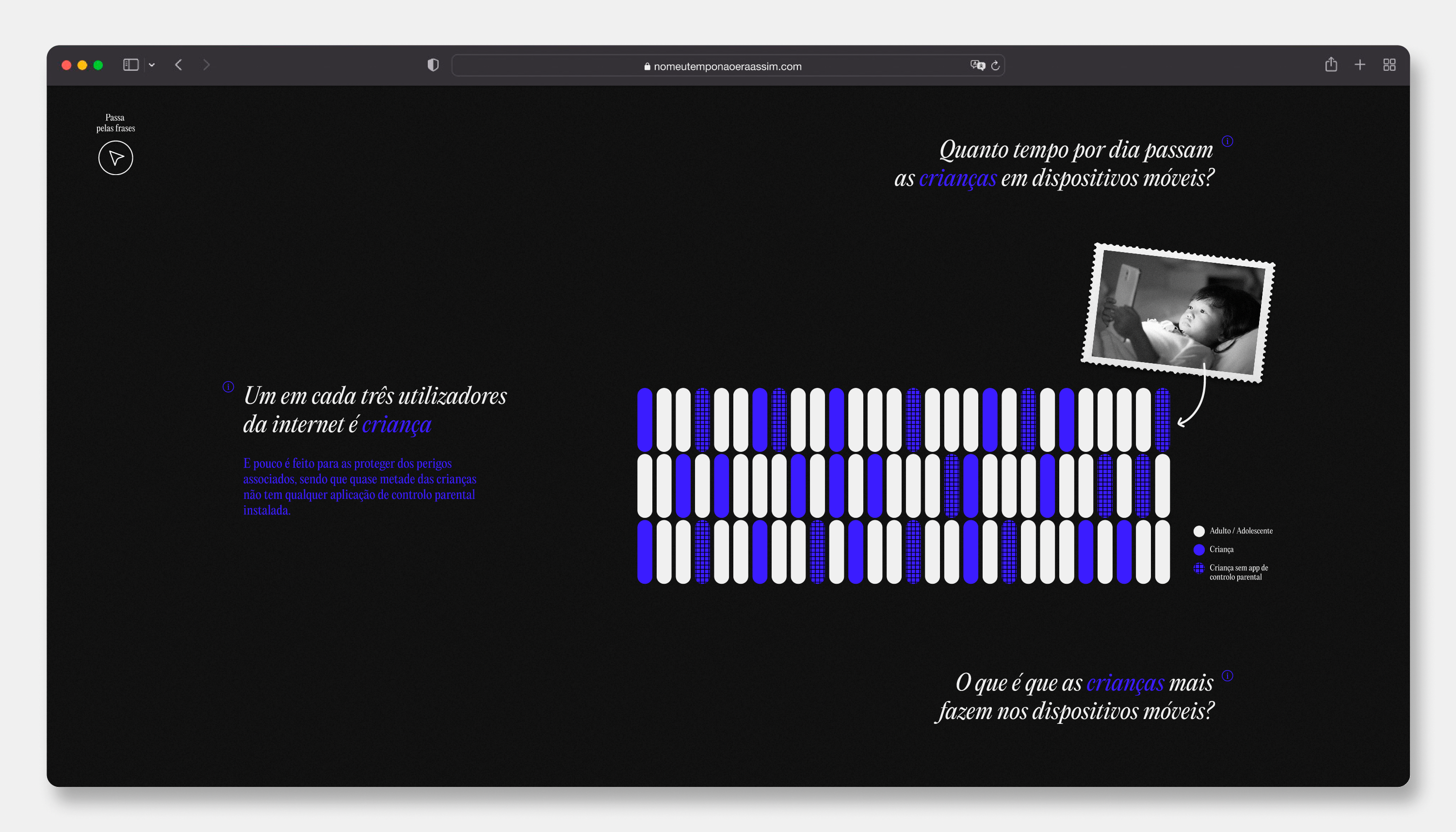Open info icon beside 'O que é que as crianças'
1456x832 pixels.
point(1228,676)
